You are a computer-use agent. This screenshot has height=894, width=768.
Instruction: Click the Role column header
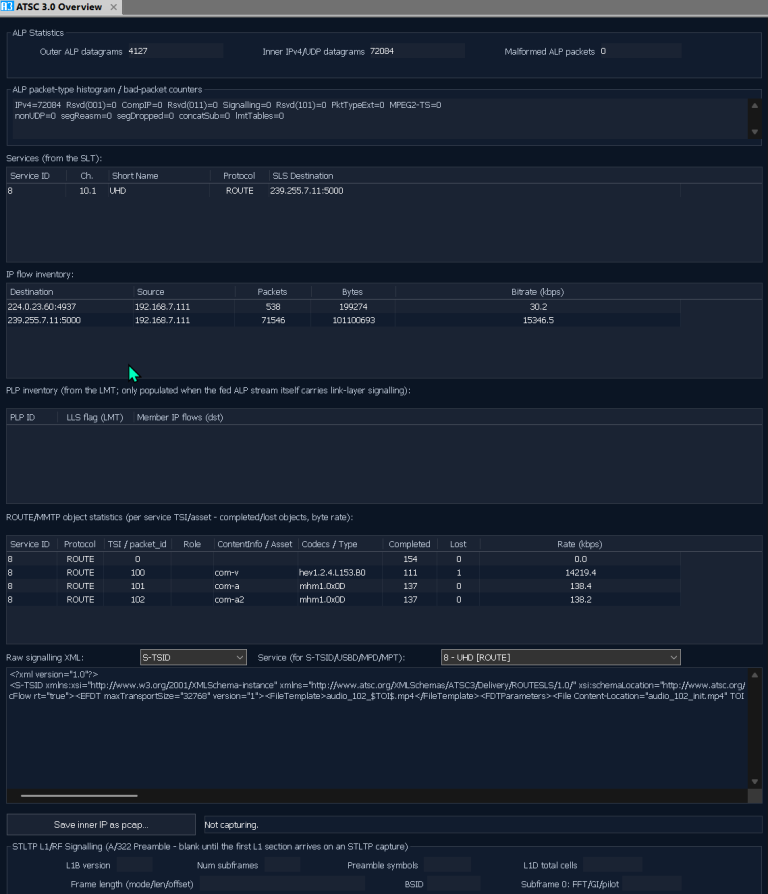192,544
